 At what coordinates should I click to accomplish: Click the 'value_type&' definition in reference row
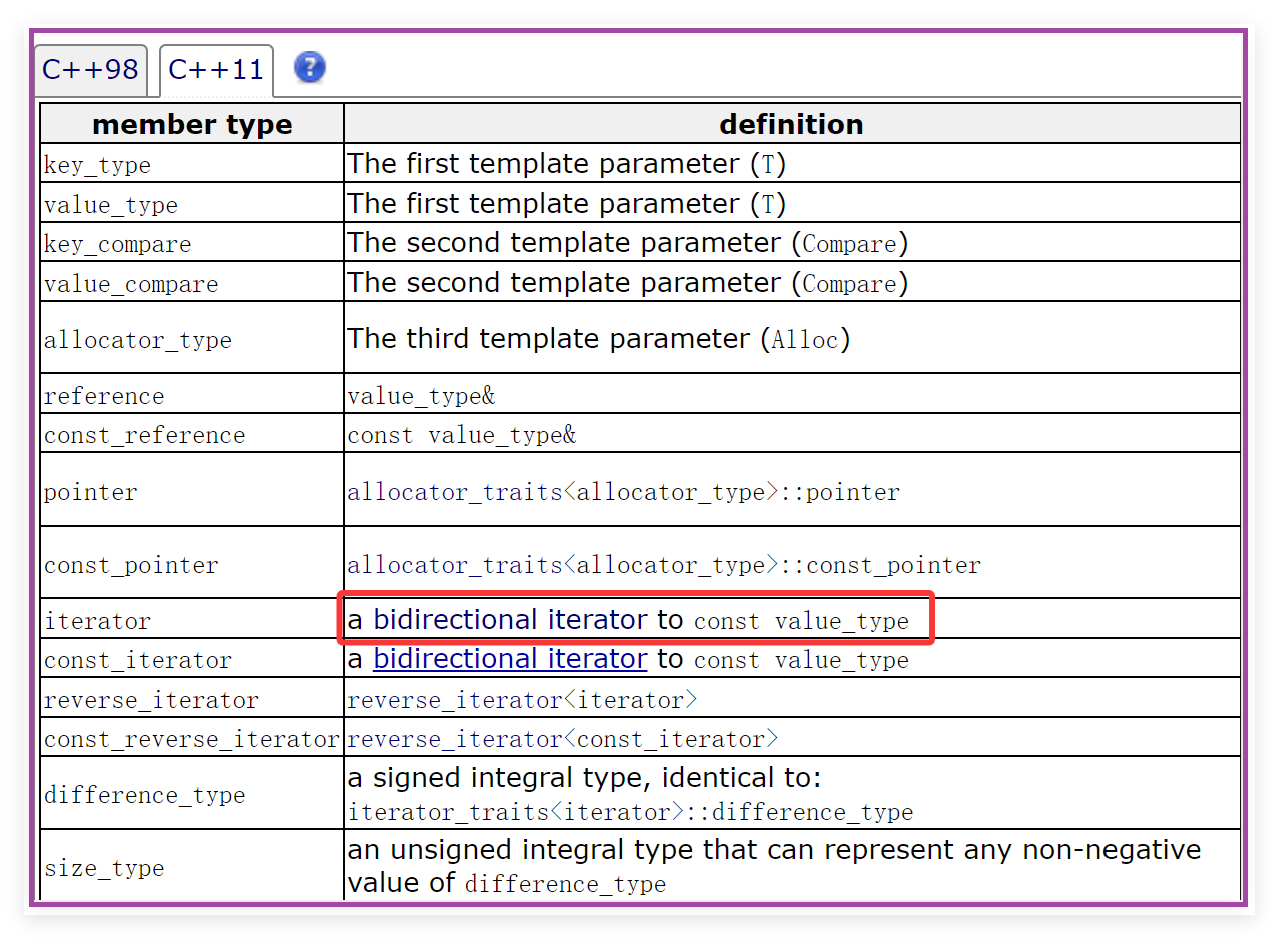pos(421,396)
